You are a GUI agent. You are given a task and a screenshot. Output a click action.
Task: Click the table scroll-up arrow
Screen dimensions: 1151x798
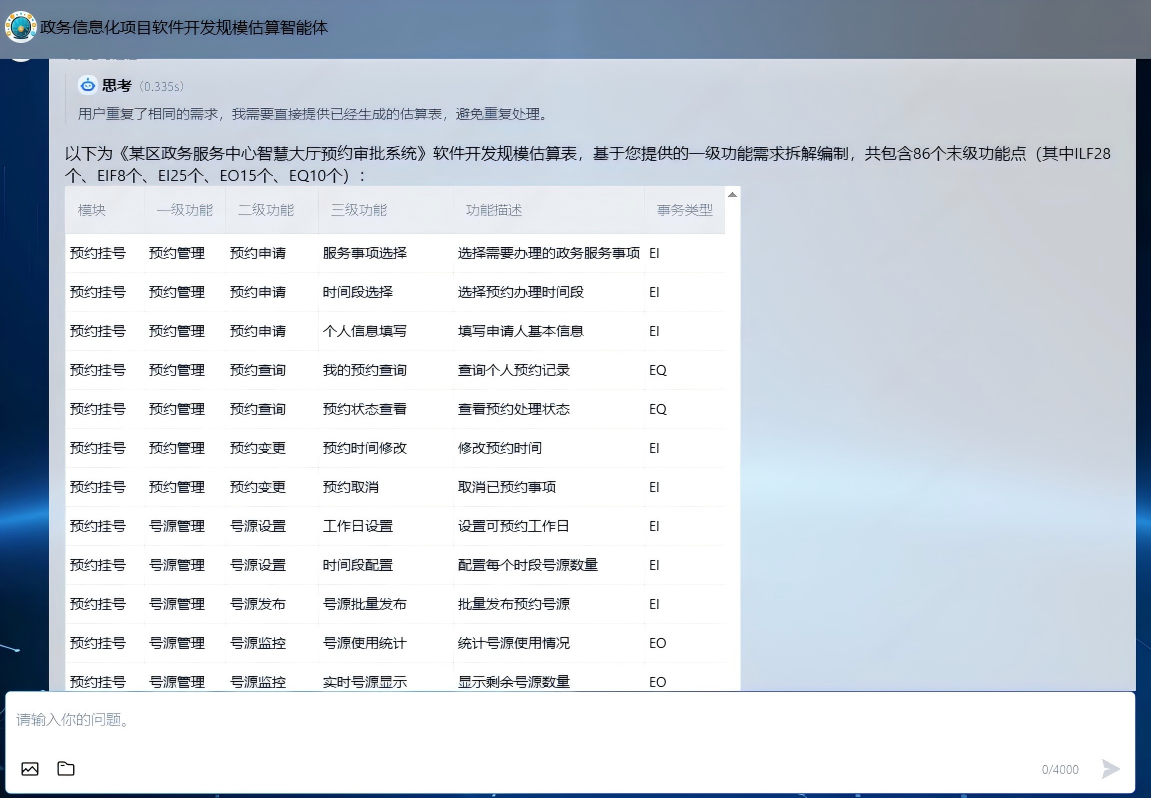pos(732,195)
